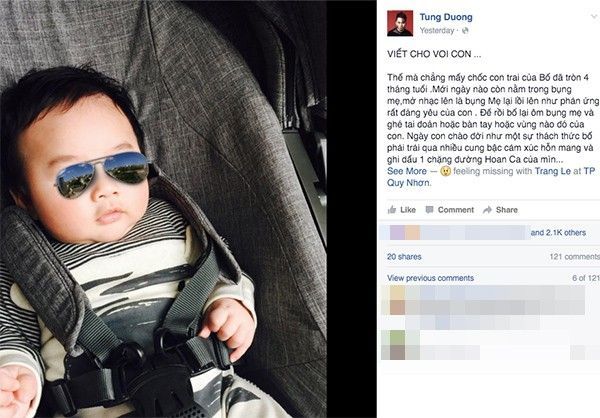Expand the post with See More
Viewport: 600px width, 418px height.
coord(406,171)
